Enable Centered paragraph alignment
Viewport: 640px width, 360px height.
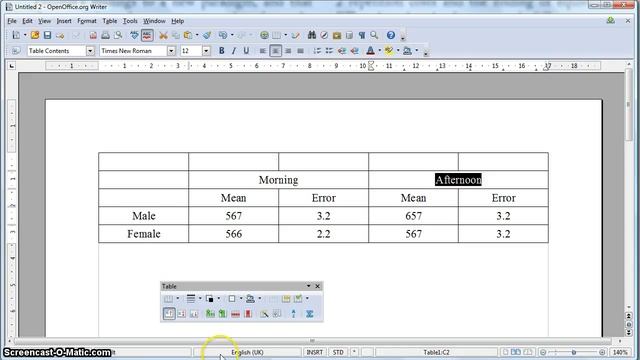point(276,51)
